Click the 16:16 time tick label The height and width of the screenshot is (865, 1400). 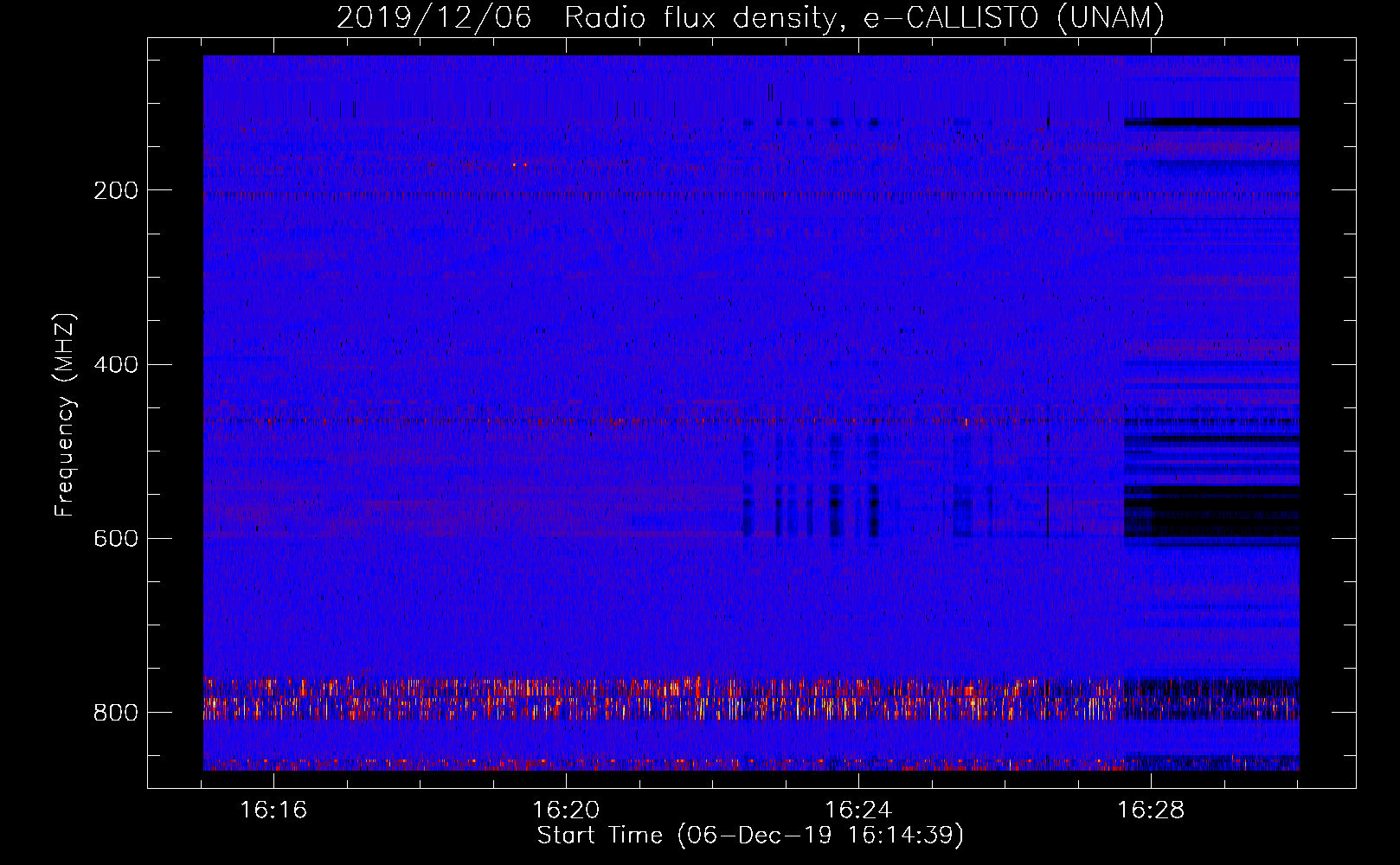[x=273, y=811]
